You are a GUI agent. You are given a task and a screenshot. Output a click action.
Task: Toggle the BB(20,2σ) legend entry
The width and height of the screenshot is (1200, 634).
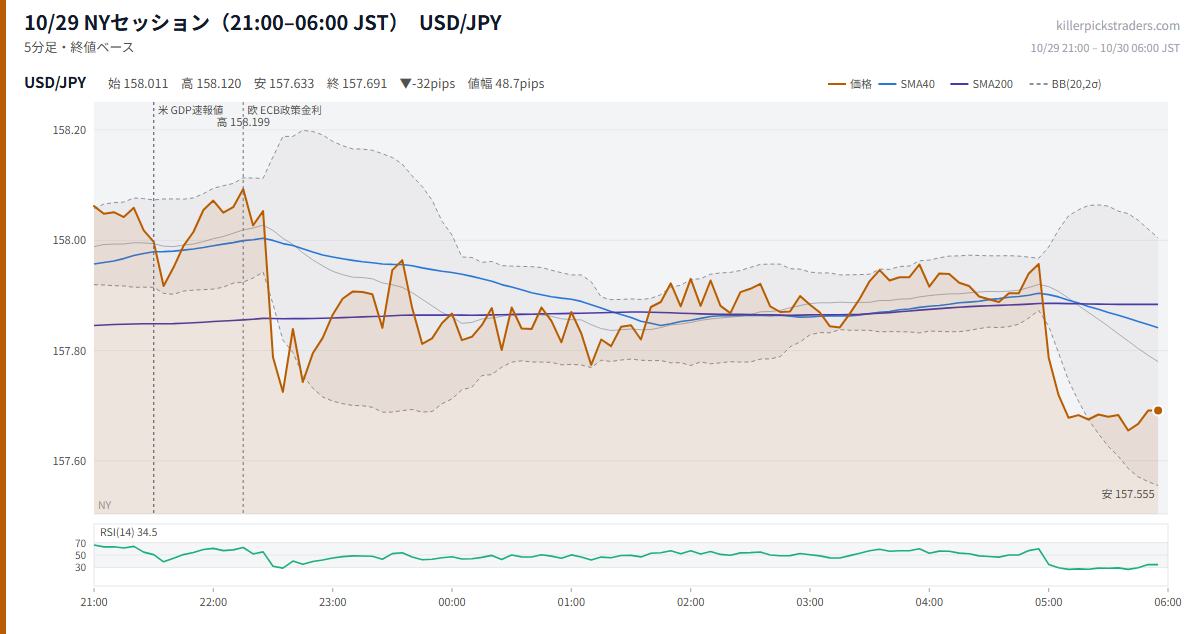tap(1064, 84)
